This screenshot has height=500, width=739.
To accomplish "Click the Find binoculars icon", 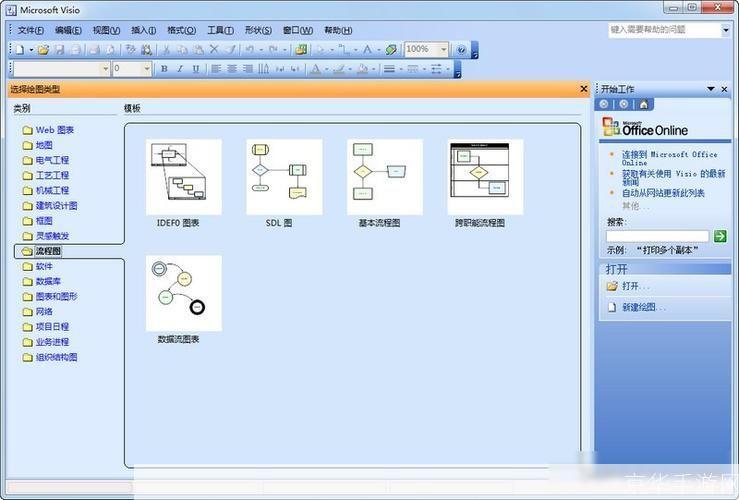I will tap(147, 49).
